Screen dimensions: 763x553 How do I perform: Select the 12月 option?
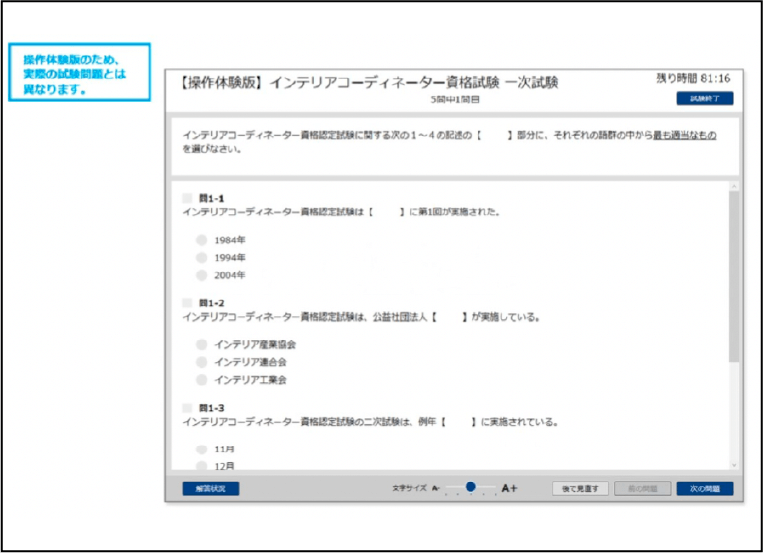click(202, 465)
